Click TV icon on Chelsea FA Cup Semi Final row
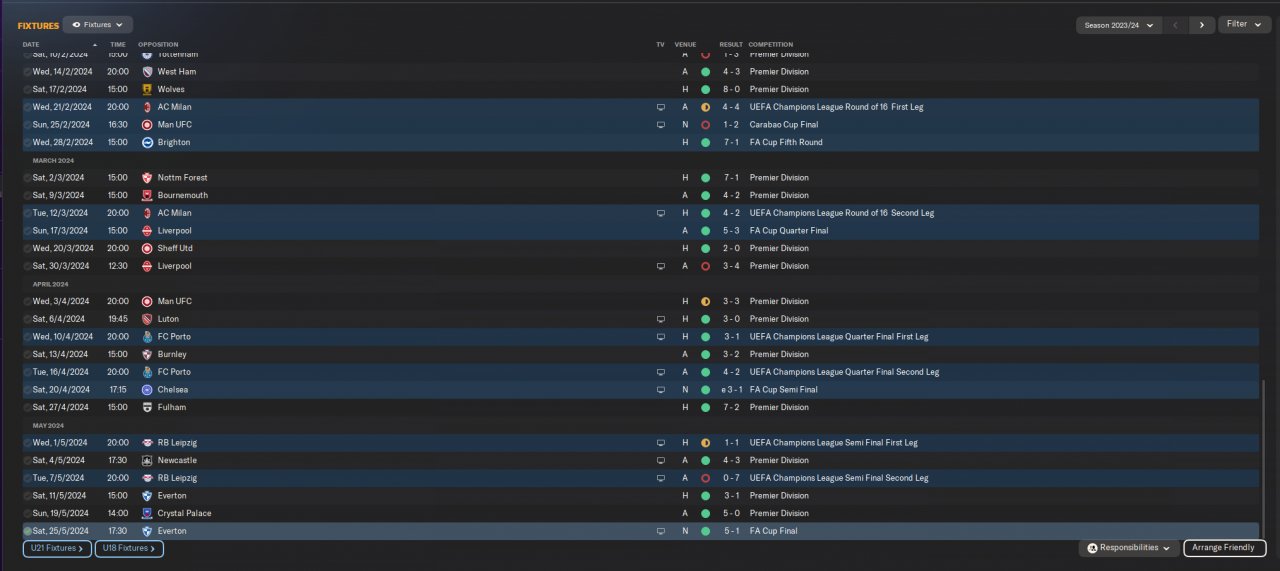 pos(660,390)
